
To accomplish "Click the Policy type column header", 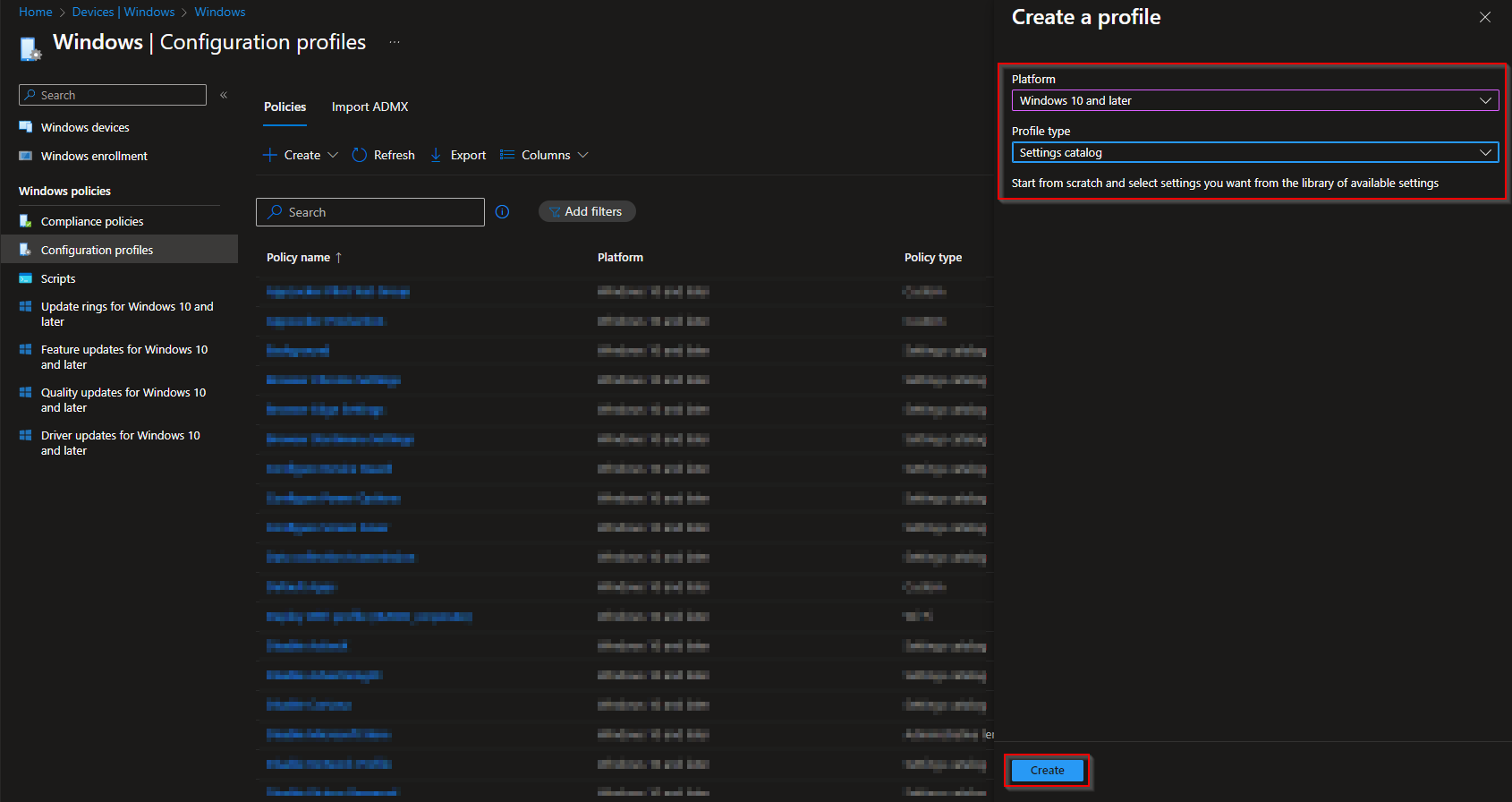I will pyautogui.click(x=933, y=257).
